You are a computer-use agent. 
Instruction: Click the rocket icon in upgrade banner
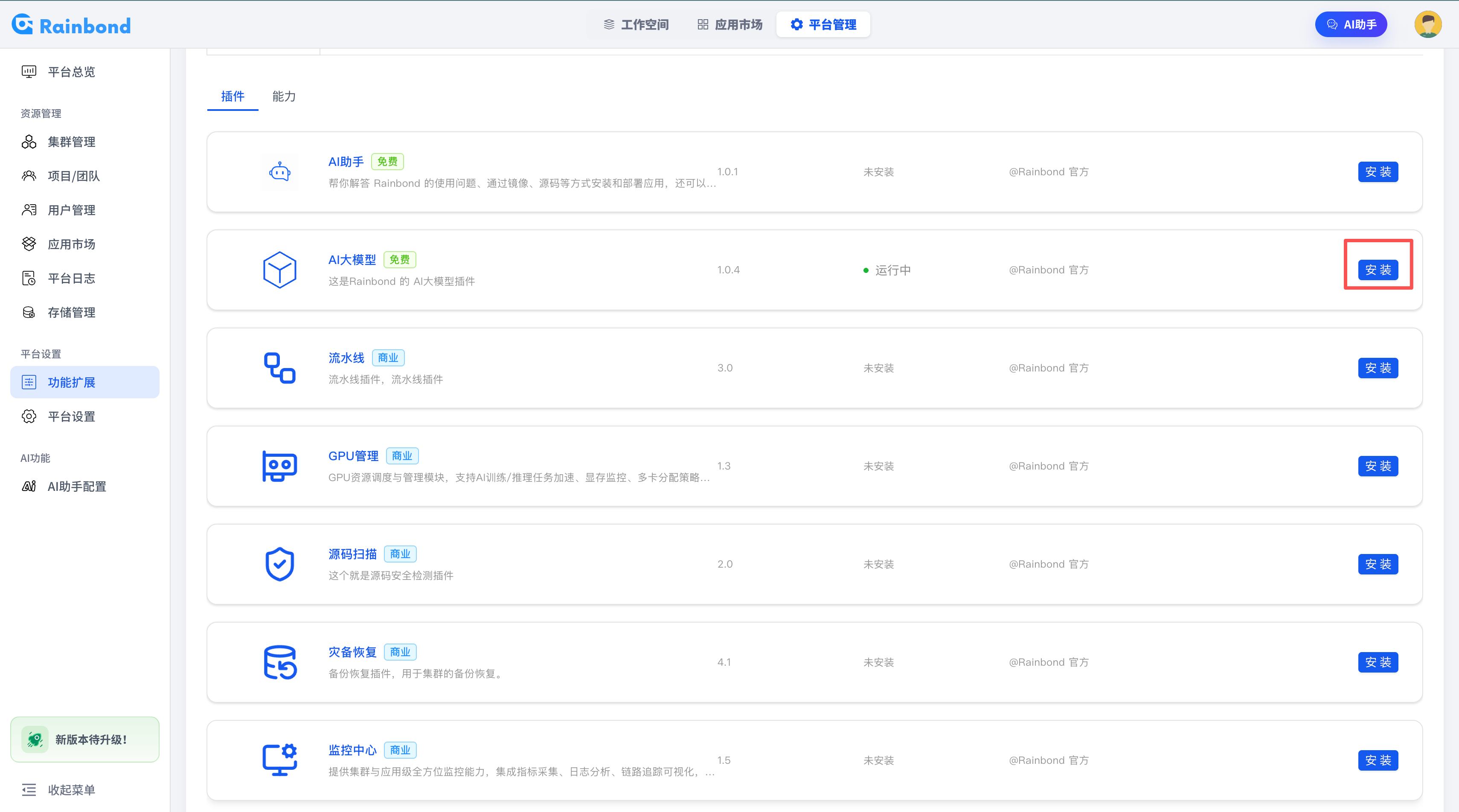pos(35,739)
